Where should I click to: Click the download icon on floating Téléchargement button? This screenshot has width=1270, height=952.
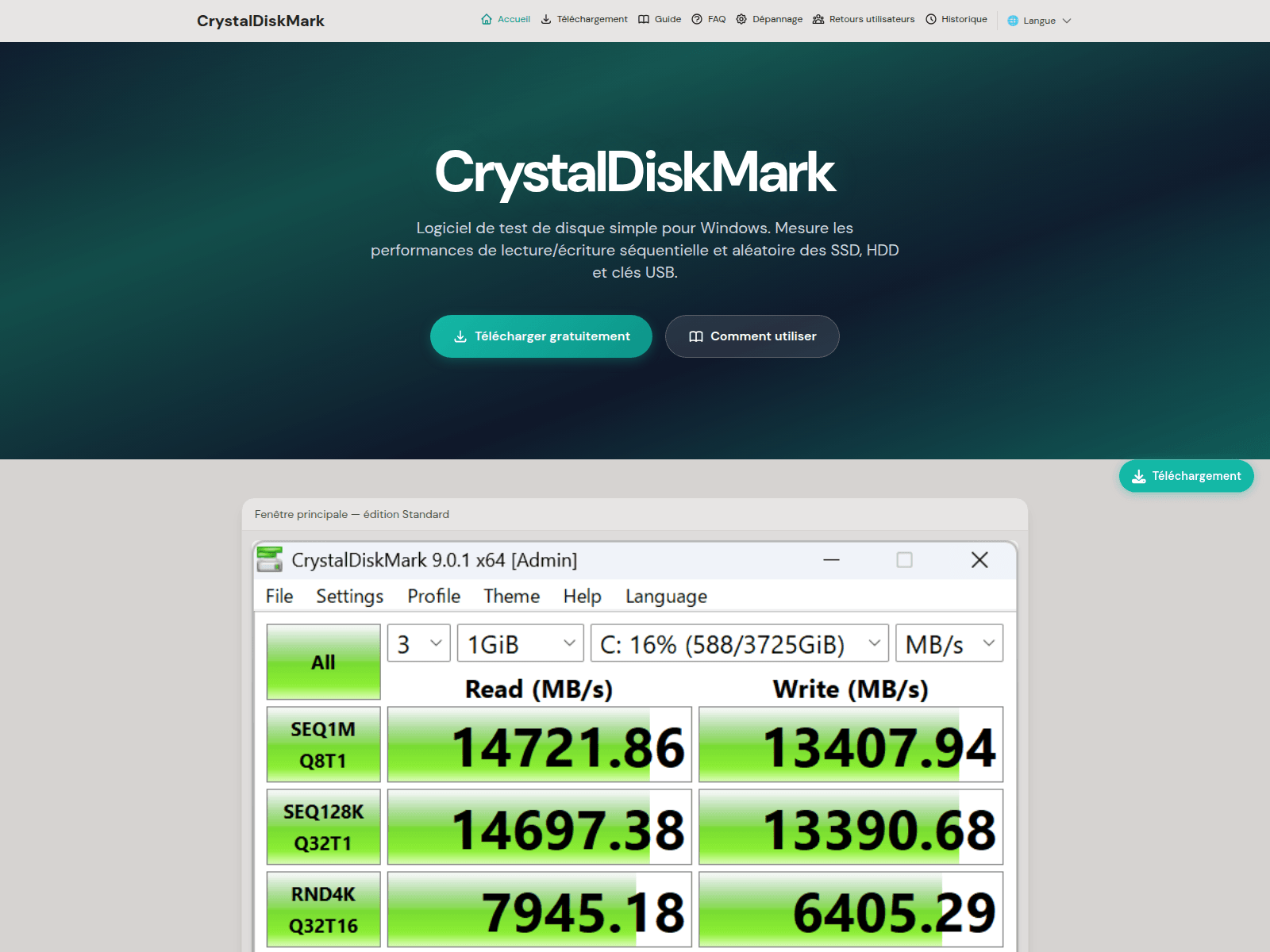[x=1139, y=476]
